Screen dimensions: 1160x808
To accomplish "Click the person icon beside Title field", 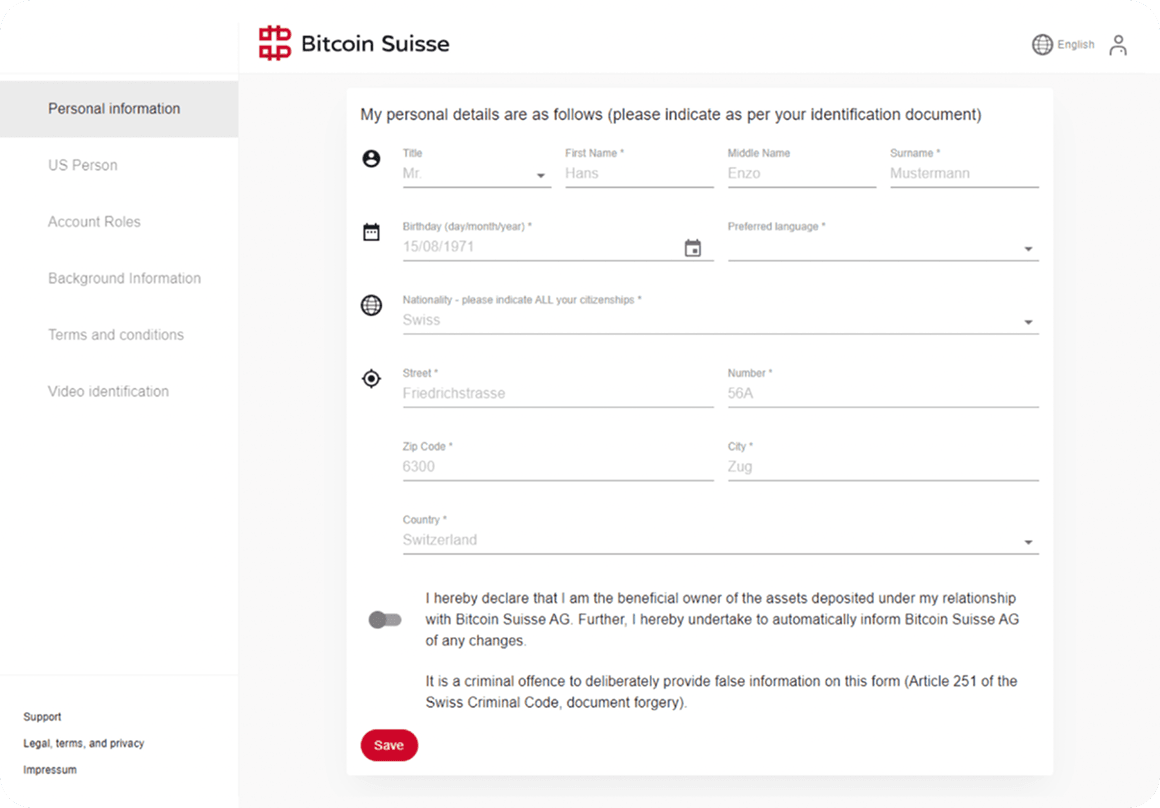I will tap(371, 159).
